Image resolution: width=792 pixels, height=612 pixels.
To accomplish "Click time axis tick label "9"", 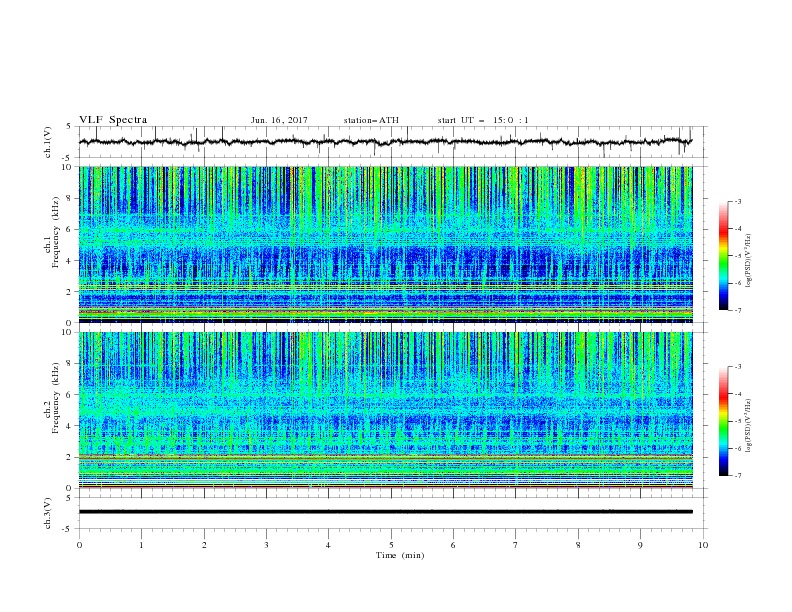I will [x=640, y=545].
